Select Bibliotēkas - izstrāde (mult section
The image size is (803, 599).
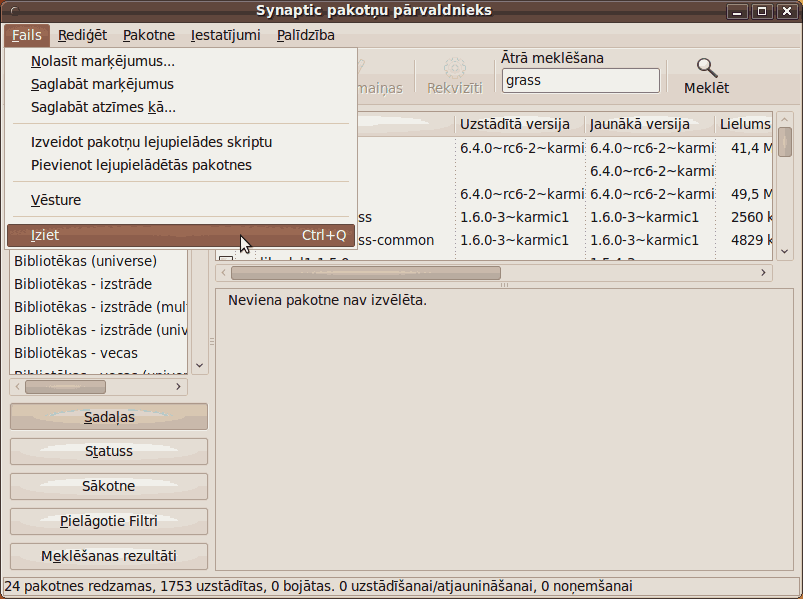99,307
